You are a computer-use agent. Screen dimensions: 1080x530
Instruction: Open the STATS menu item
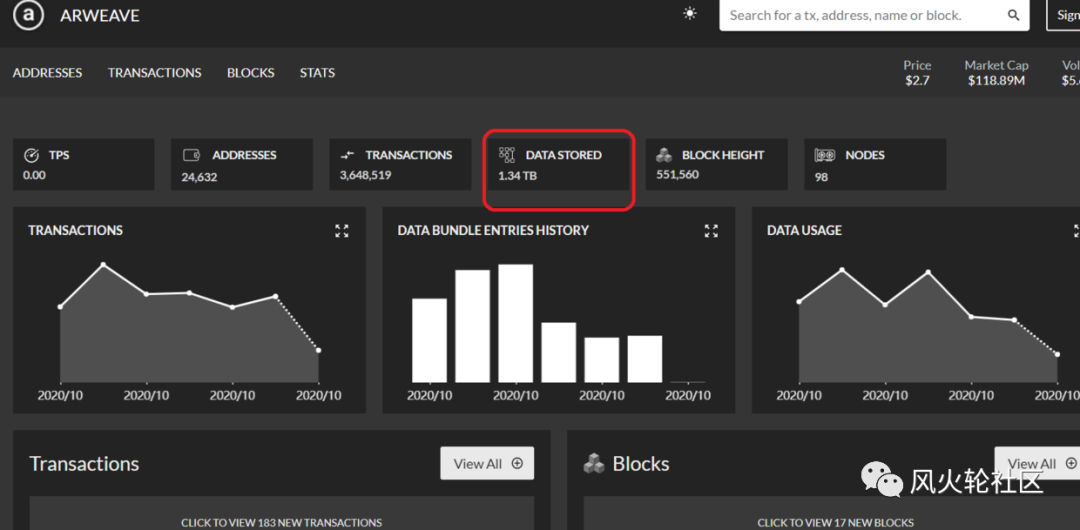coord(318,72)
